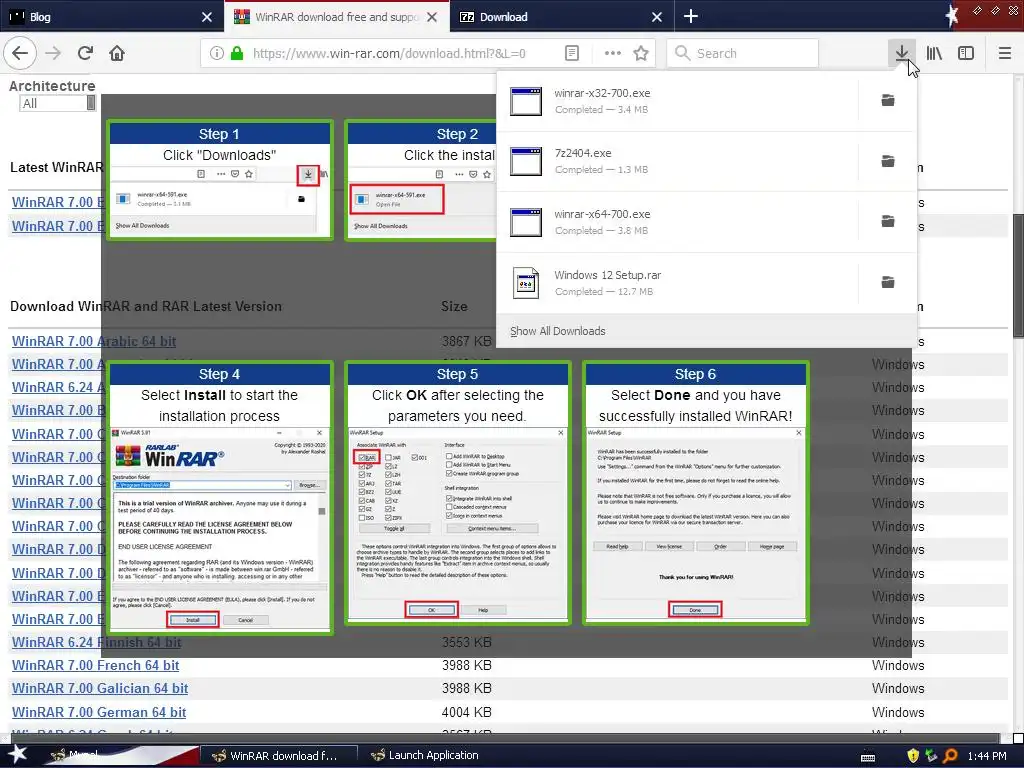This screenshot has width=1024, height=768.
Task: Open the Windows 12 Setup.rar download entry
Action: 679,283
